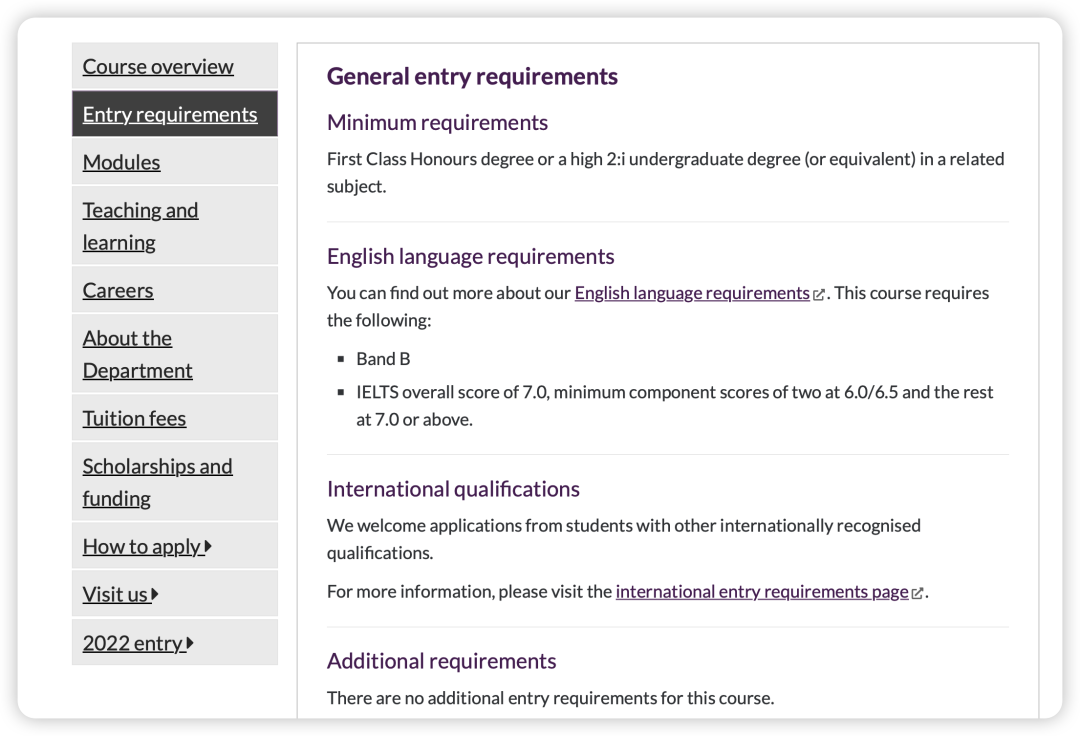
Task: Open the international entry requirements page link
Action: tap(762, 592)
